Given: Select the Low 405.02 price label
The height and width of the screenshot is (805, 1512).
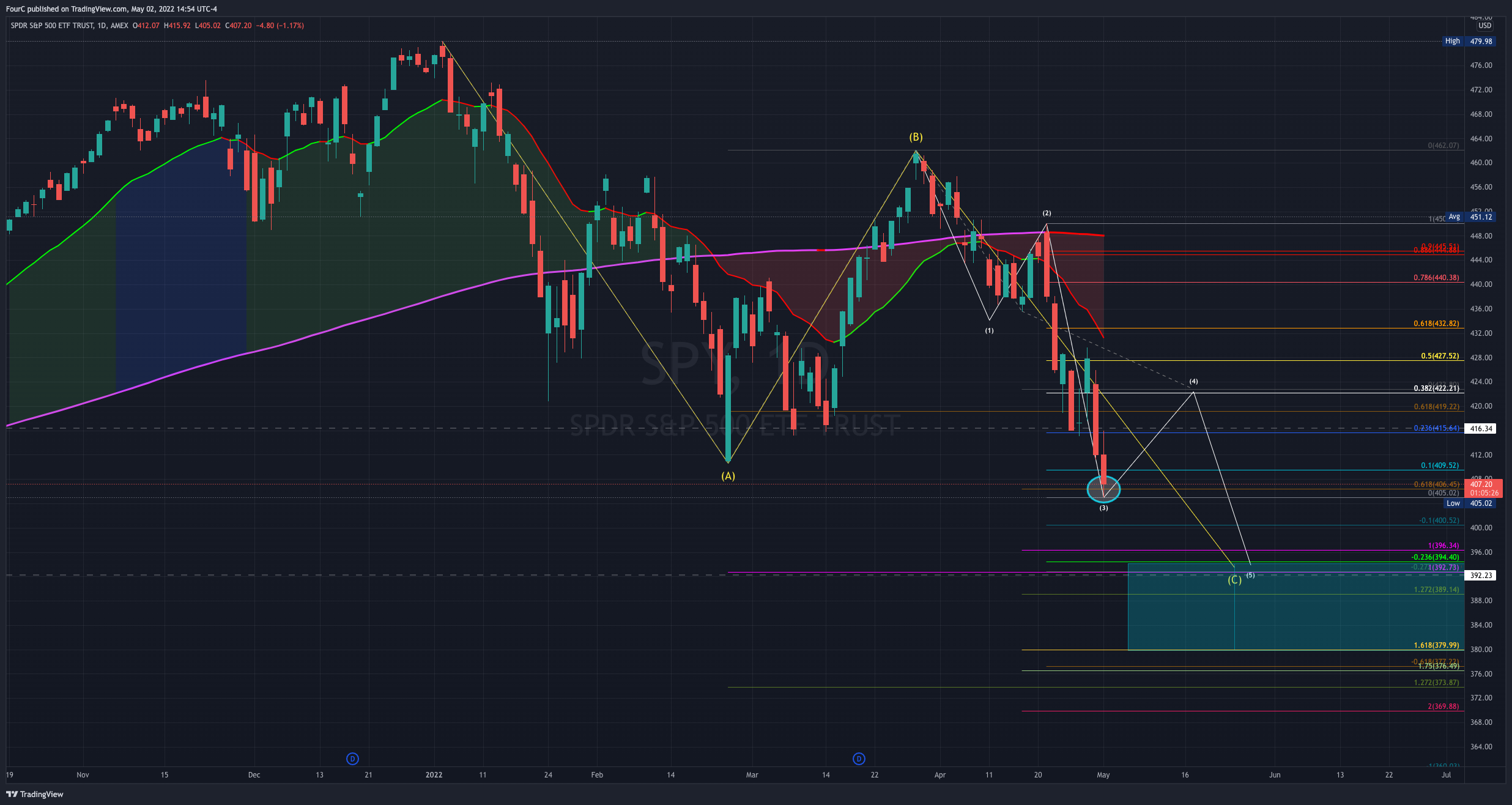Looking at the screenshot, I should [x=1469, y=503].
